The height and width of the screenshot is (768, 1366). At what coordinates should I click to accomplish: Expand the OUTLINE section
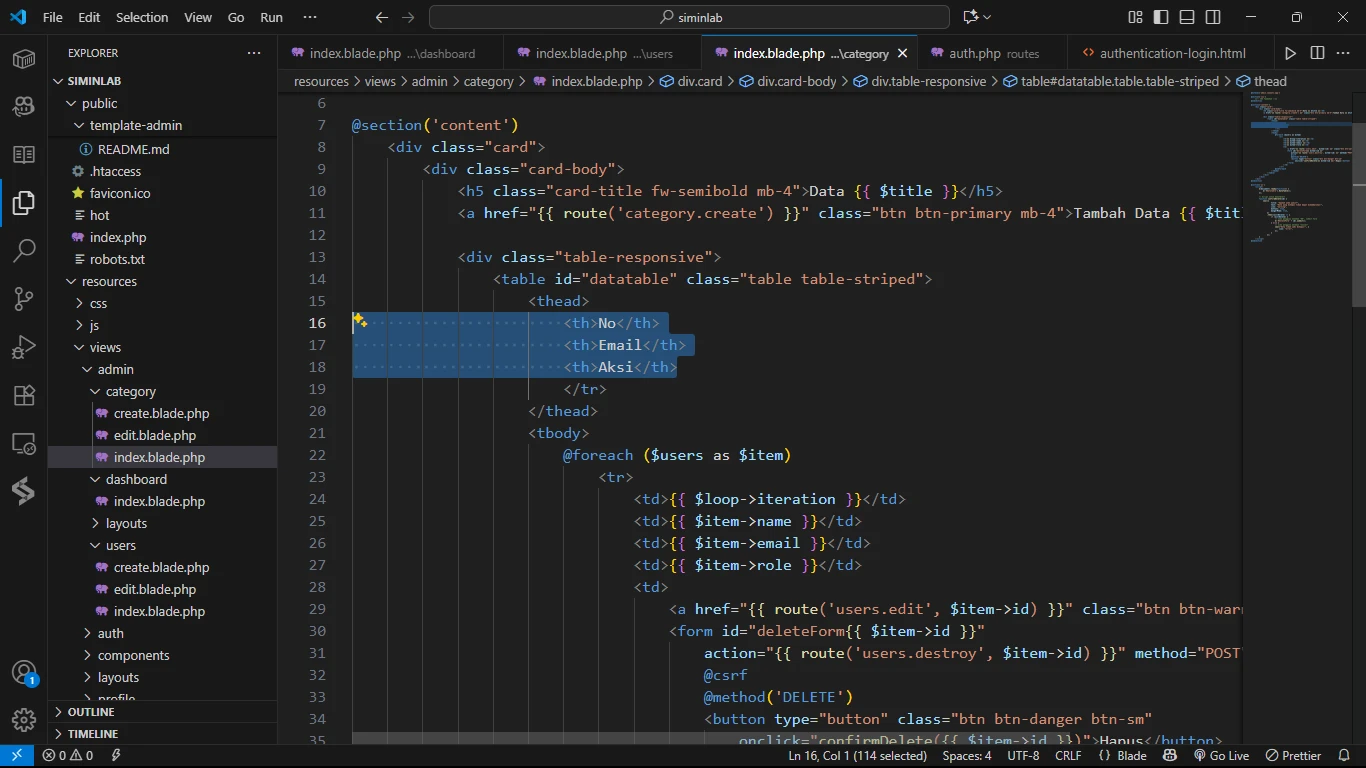[x=90, y=712]
